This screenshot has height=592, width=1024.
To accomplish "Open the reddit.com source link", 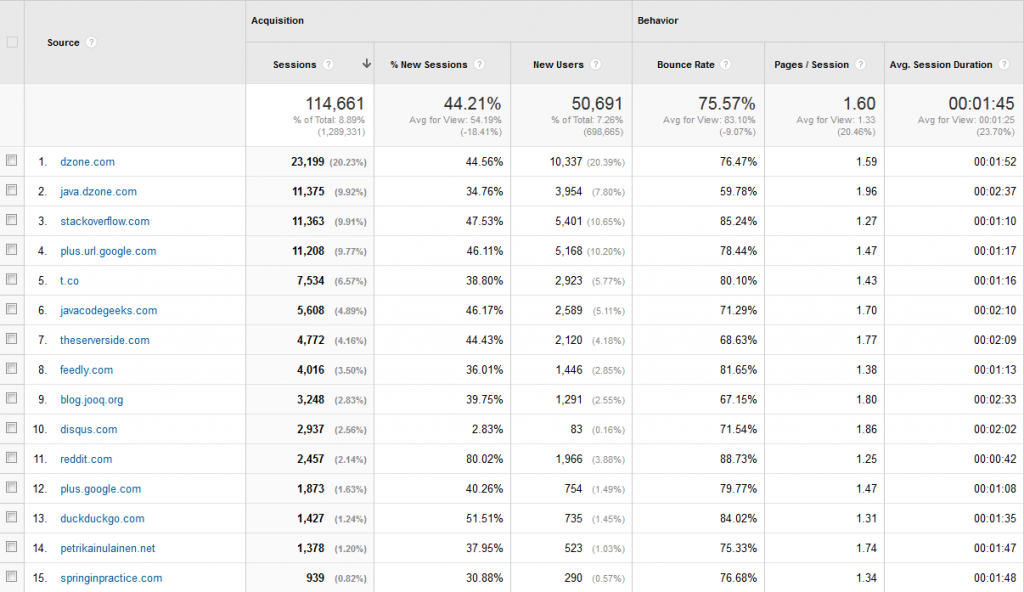I will (x=86, y=459).
